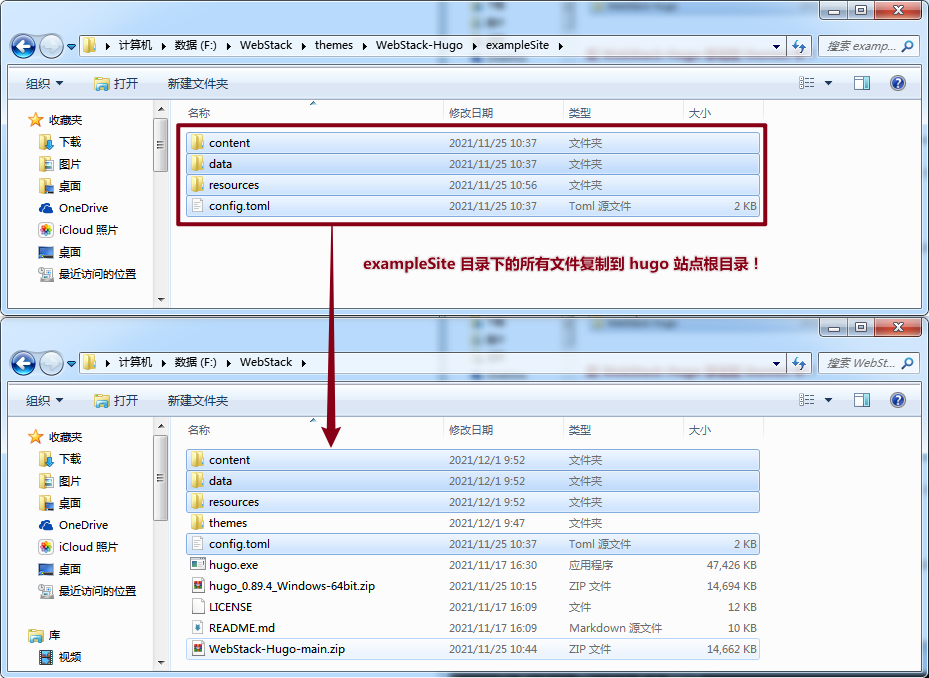Open iCloud 照片 in lower WebStack window sidebar
This screenshot has height=678, width=929.
click(78, 547)
